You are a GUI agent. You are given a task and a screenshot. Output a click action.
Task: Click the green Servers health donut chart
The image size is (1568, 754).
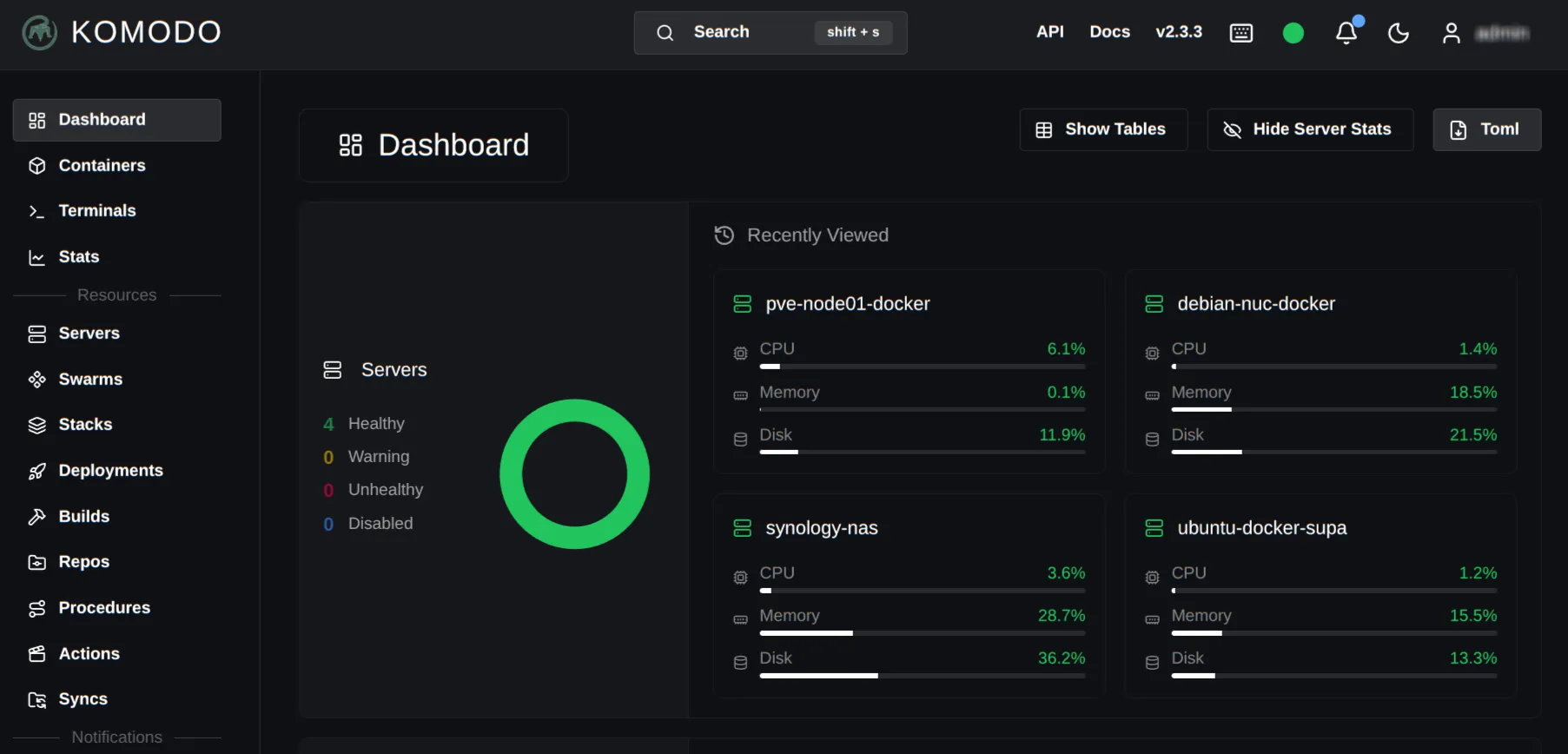pos(575,474)
